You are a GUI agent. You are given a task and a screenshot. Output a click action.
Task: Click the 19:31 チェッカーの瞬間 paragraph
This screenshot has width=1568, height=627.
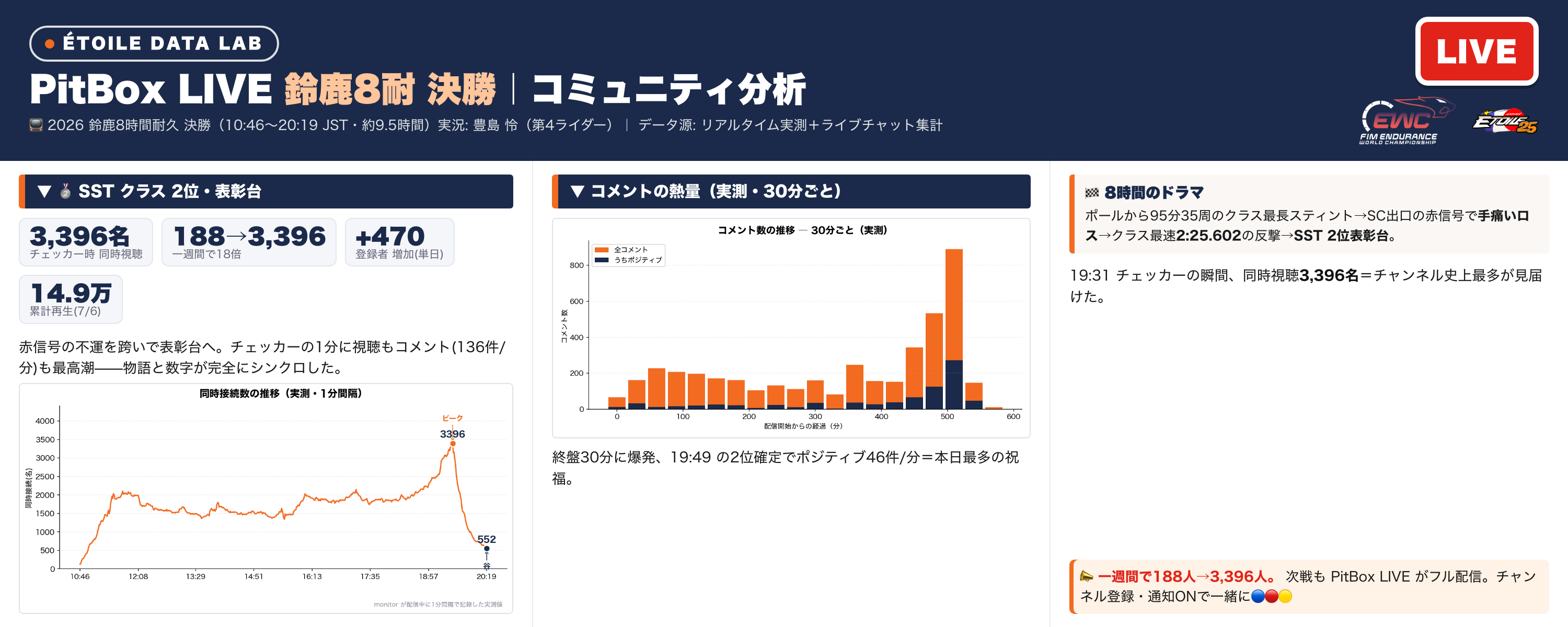pyautogui.click(x=1306, y=286)
